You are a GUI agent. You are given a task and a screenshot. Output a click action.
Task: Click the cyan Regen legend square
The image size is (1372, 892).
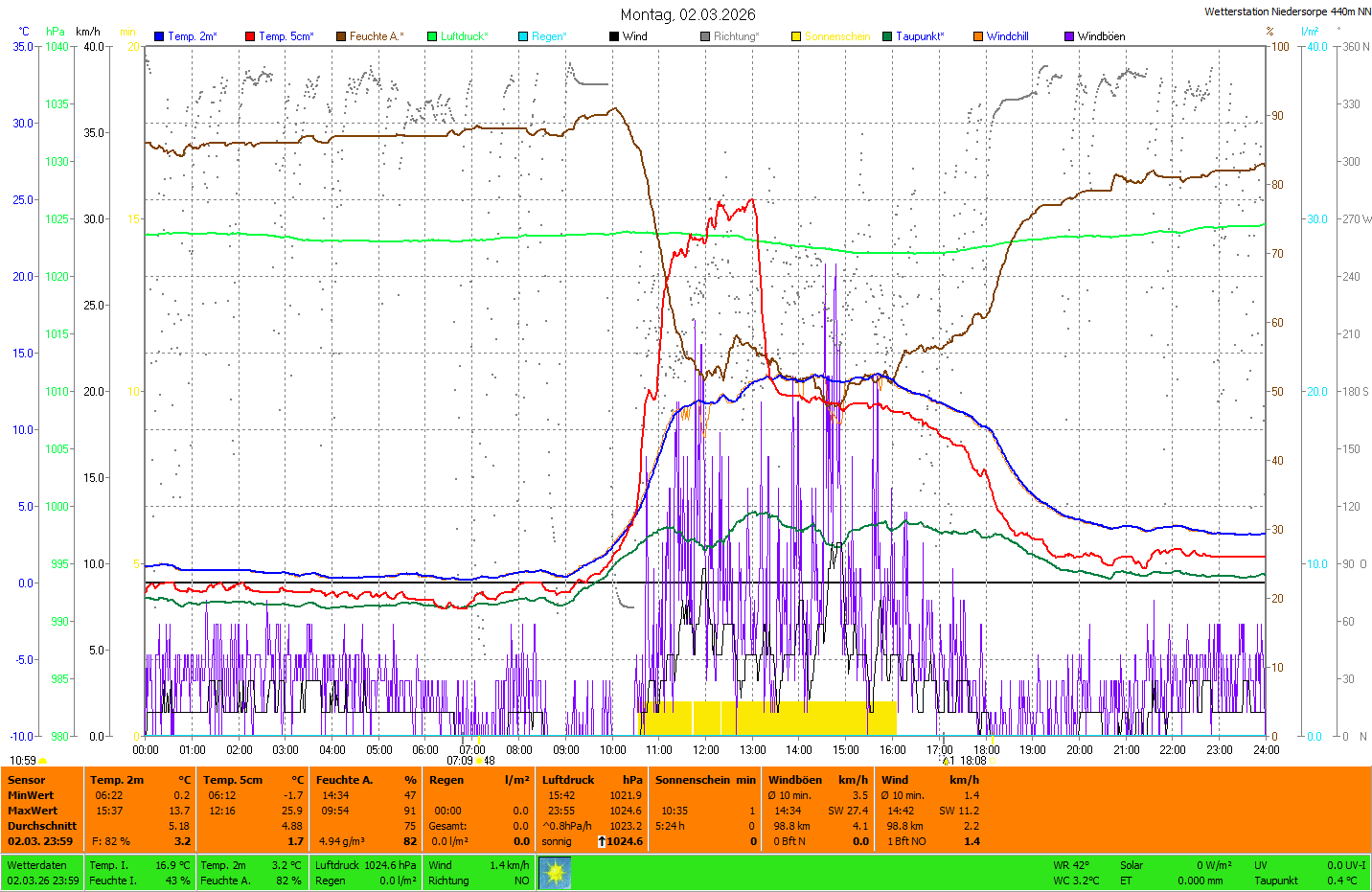point(523,36)
